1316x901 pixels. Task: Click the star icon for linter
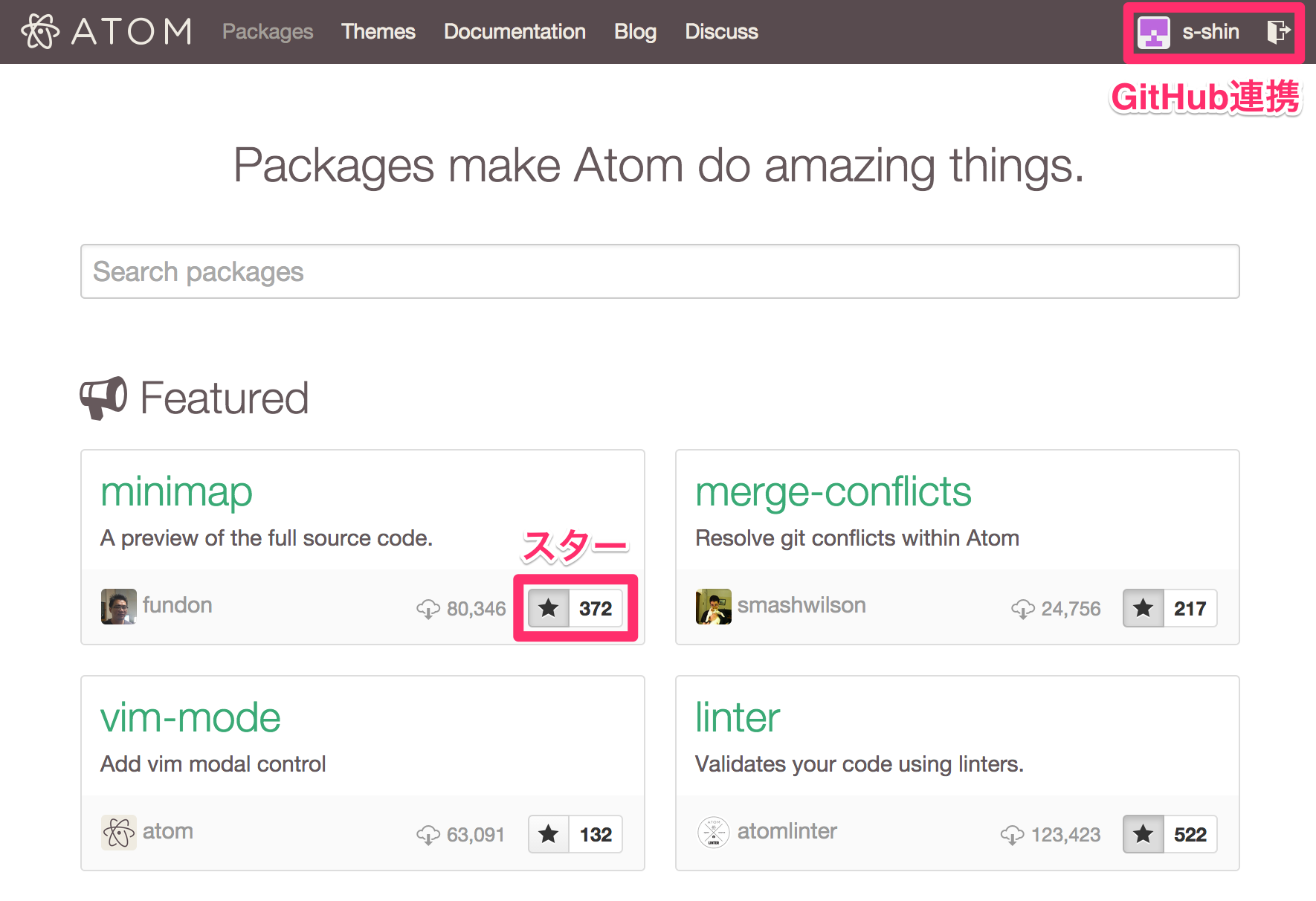1144,834
